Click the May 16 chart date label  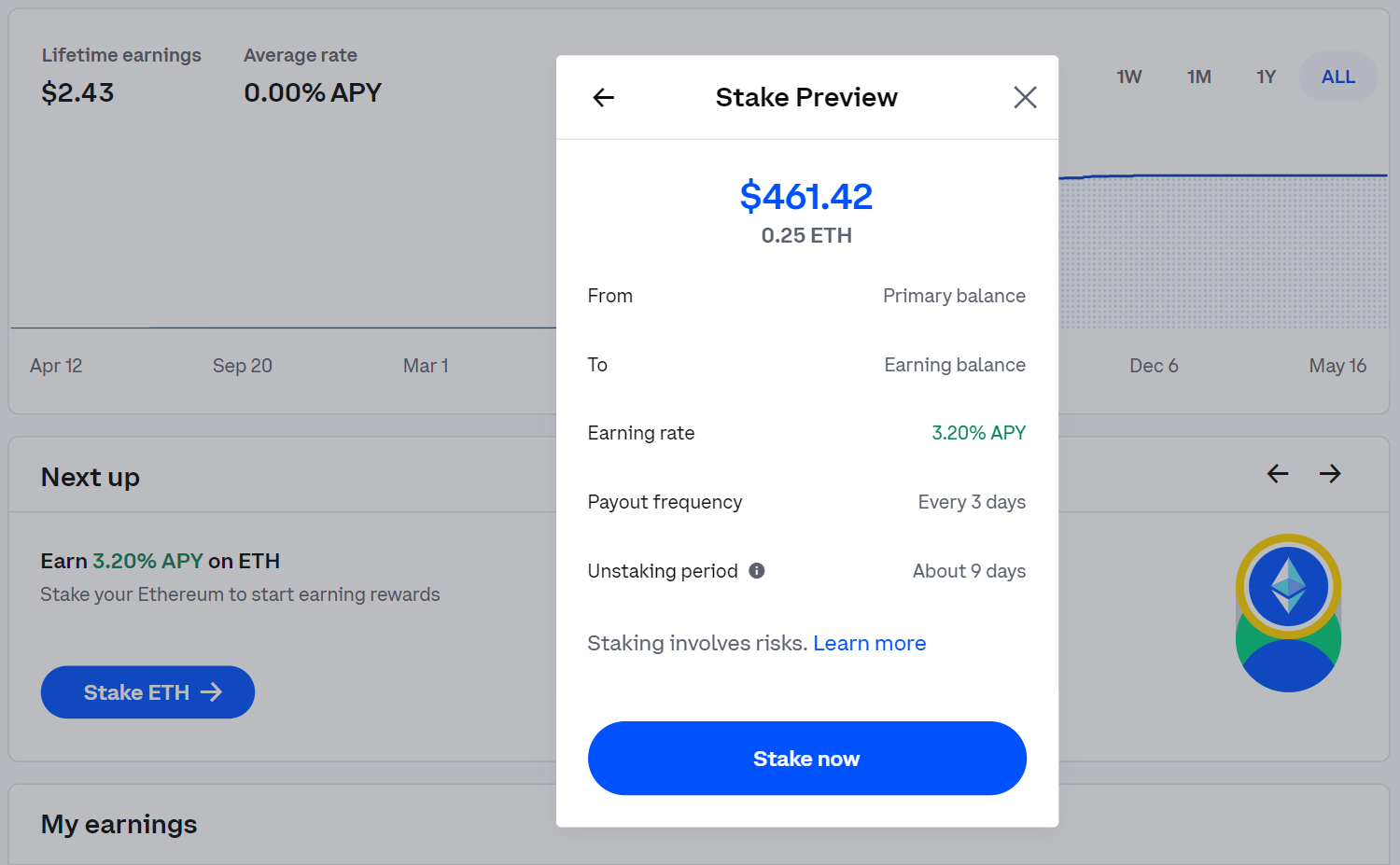1337,366
